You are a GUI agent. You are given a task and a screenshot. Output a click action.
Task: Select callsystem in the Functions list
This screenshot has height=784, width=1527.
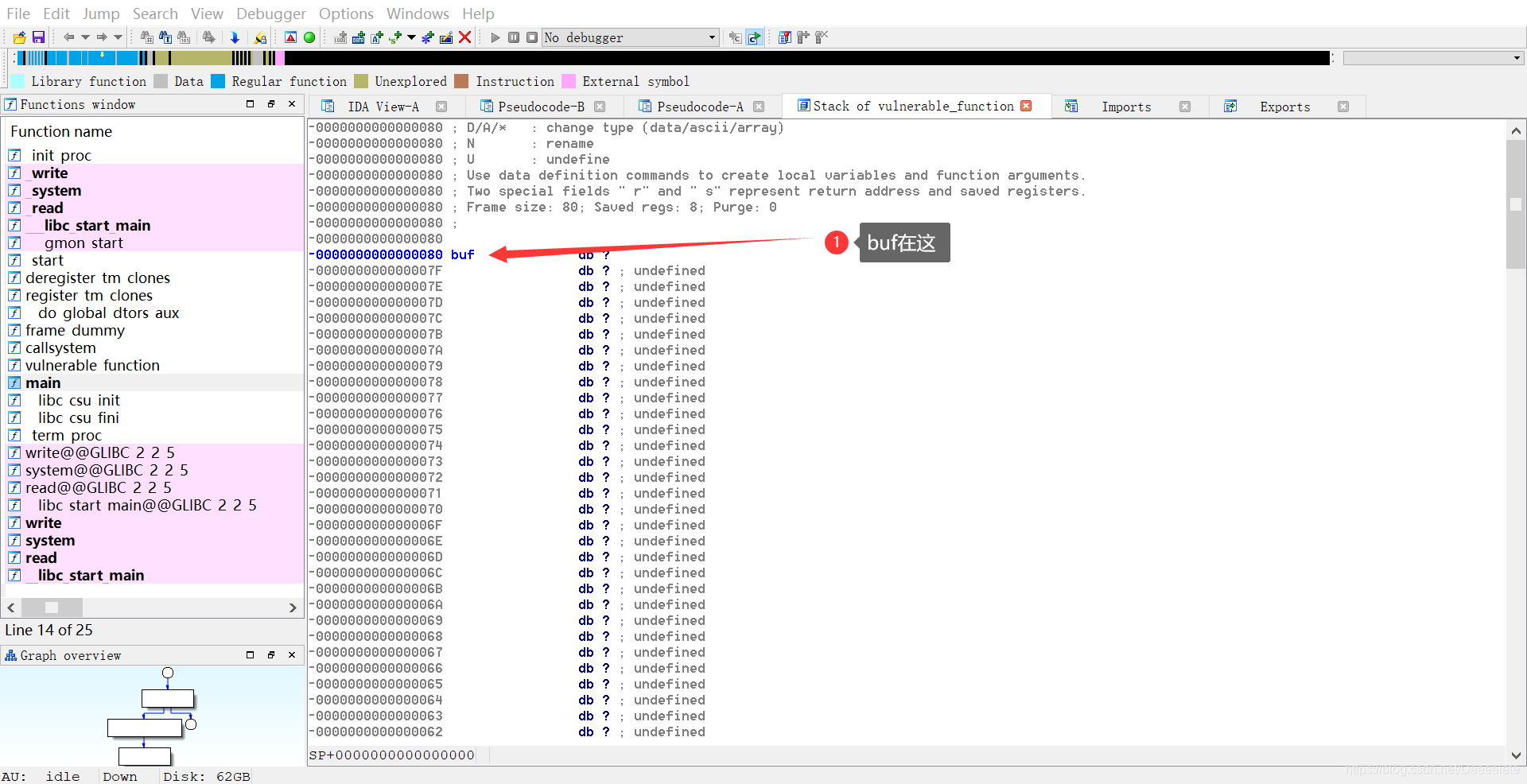60,347
